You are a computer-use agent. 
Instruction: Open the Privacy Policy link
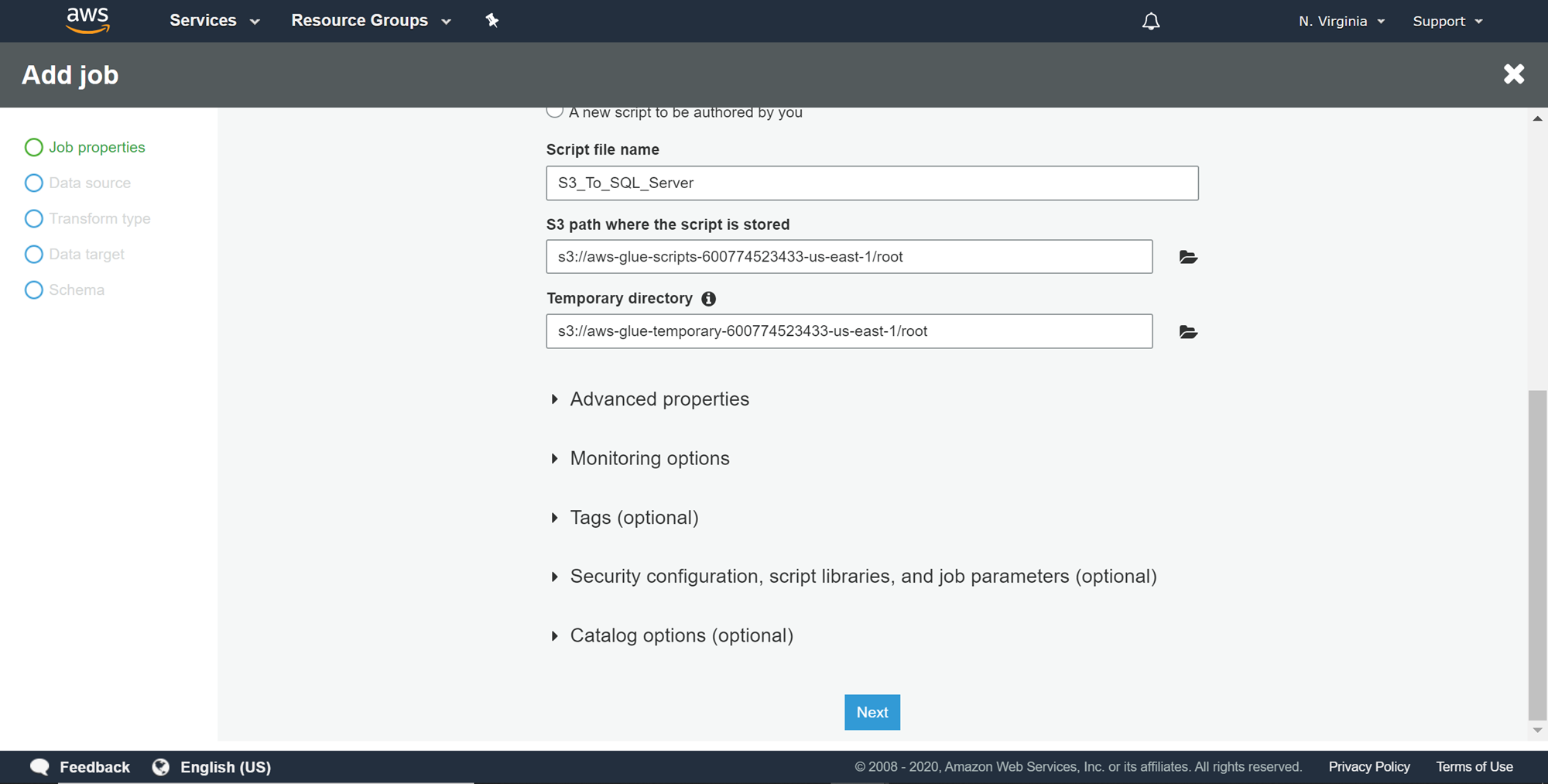(1369, 766)
